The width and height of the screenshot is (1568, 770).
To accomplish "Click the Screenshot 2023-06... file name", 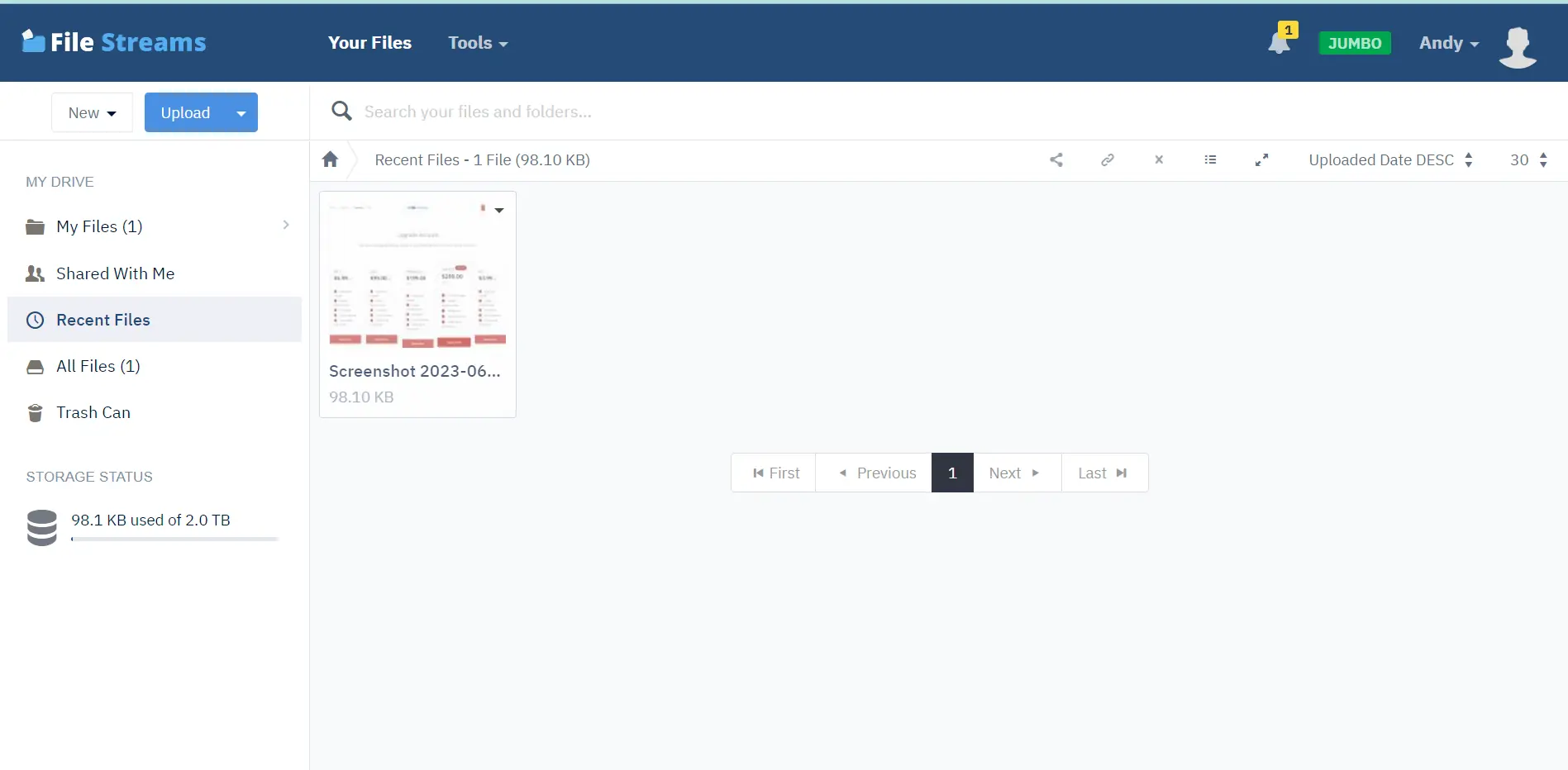I will coord(415,371).
